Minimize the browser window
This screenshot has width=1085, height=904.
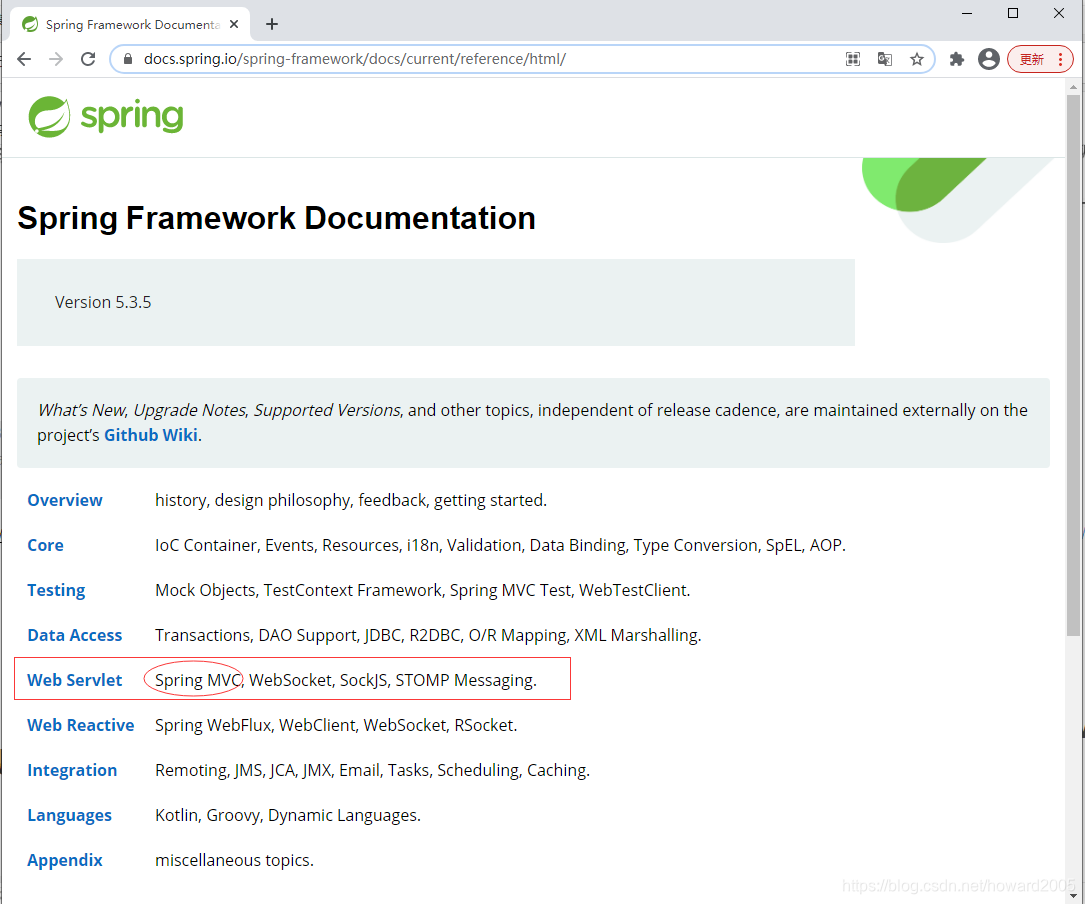tap(967, 13)
